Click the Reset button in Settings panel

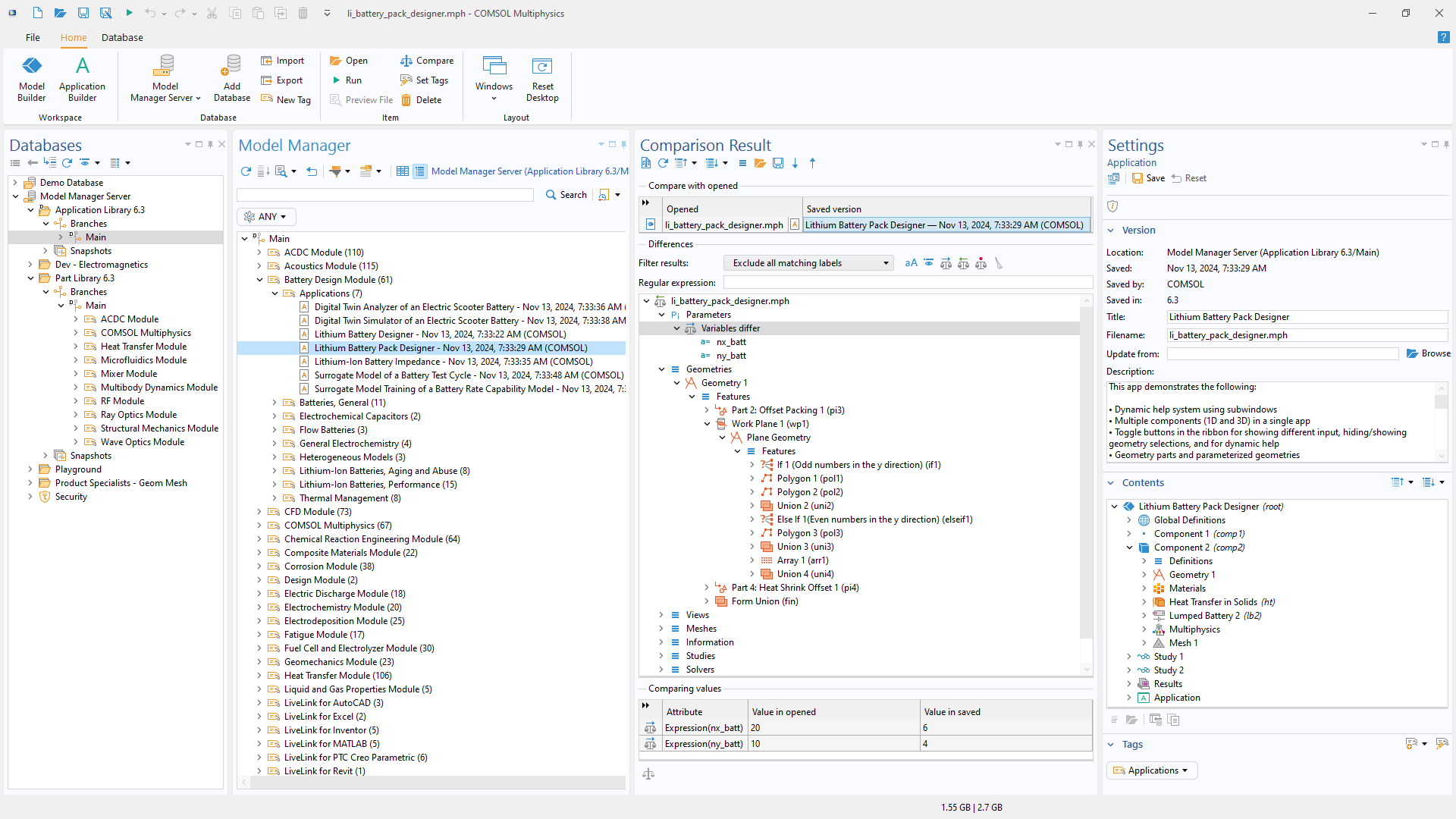(x=1195, y=177)
